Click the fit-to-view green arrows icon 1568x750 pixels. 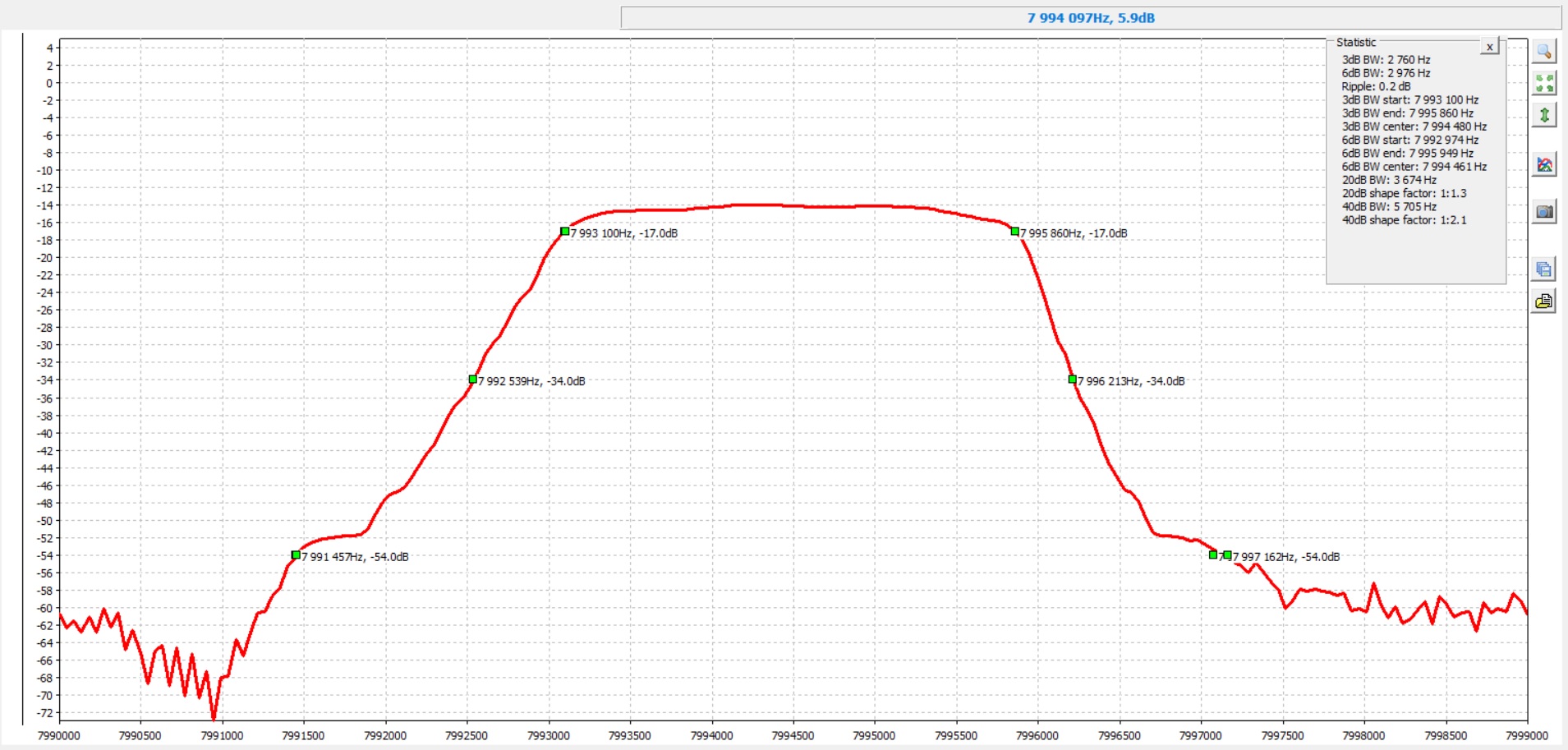click(1544, 83)
